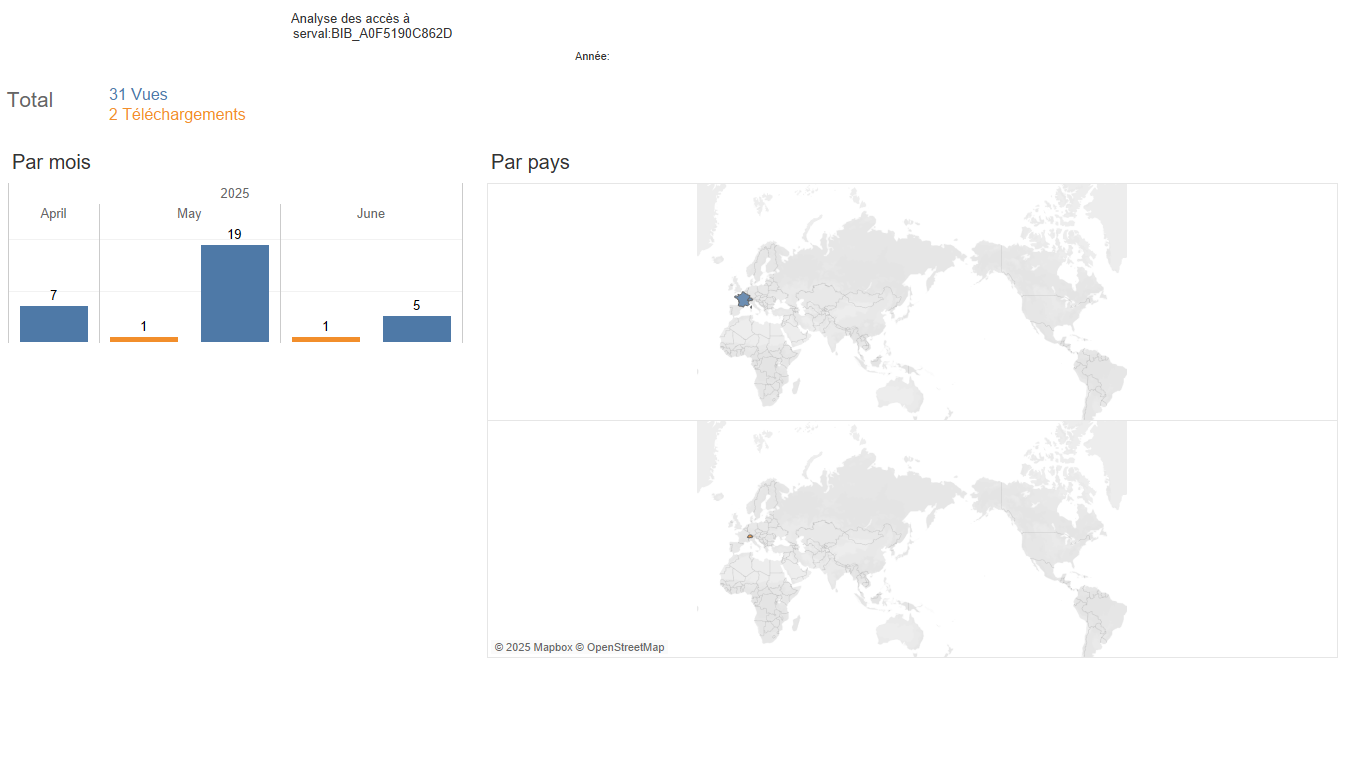The image size is (1366, 768).
Task: Click the "Total" label
Action: click(30, 100)
